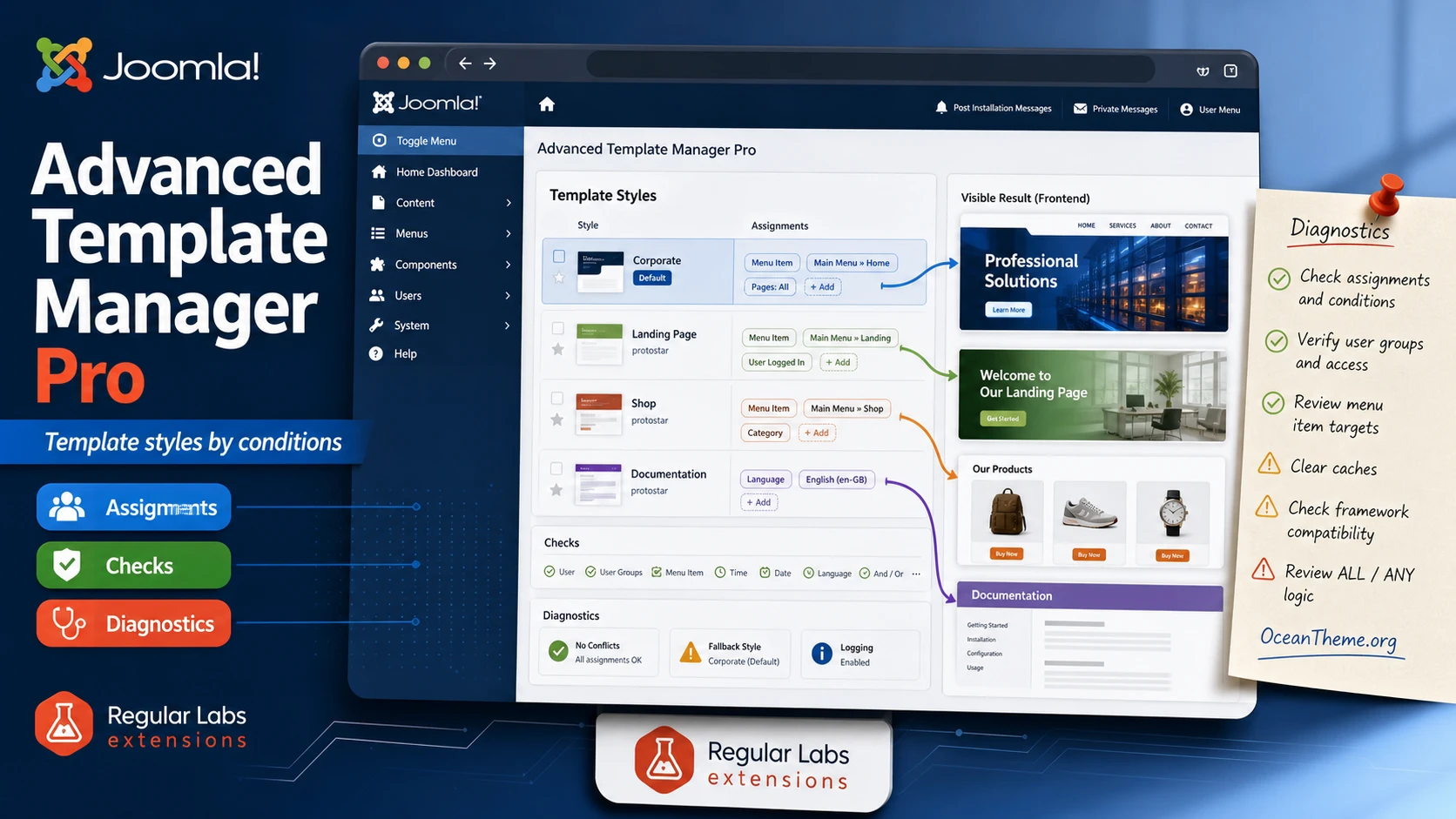Screen dimensions: 1456x819
Task: Toggle the Language check
Action: [x=827, y=573]
